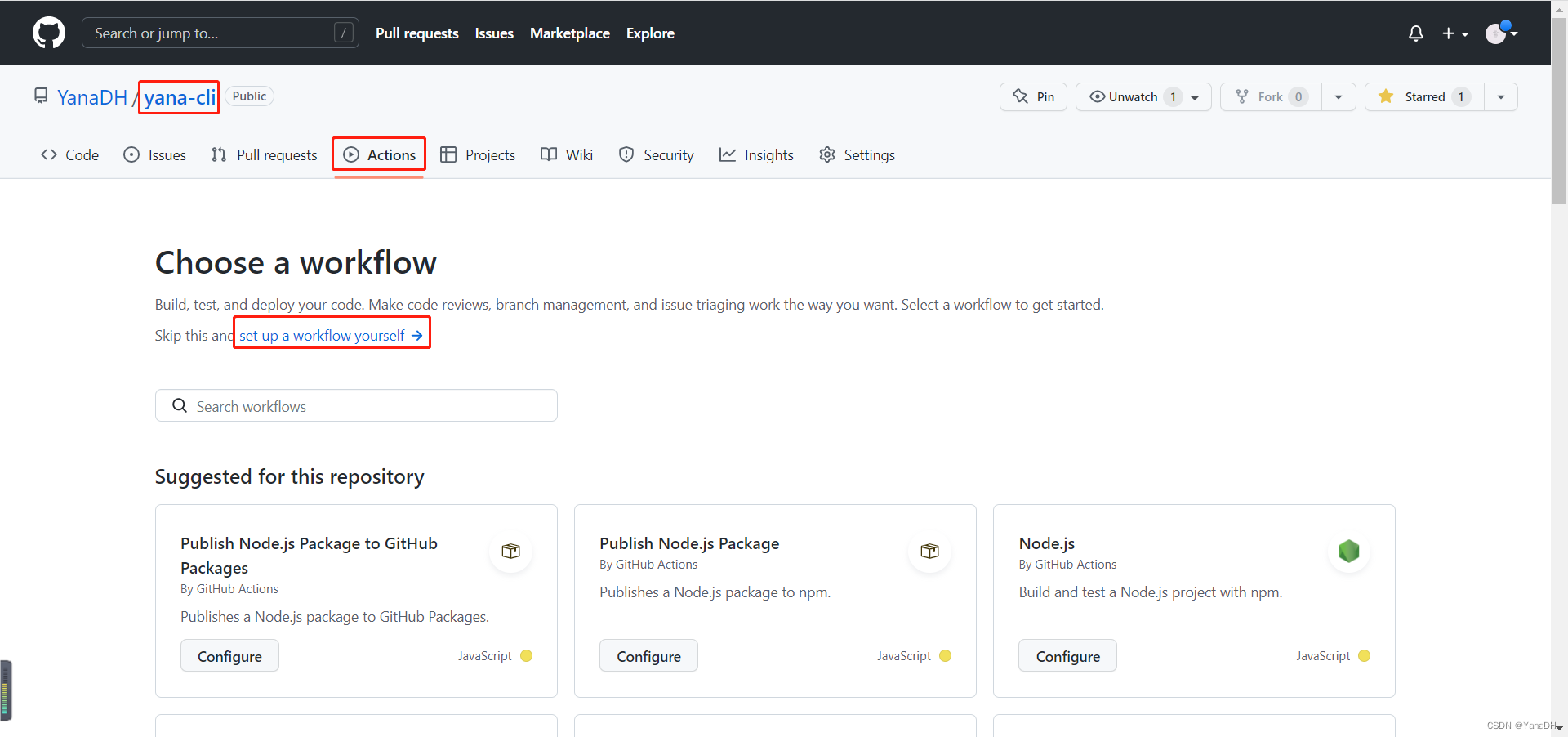Expand the Fork options dropdown arrow

[1339, 96]
